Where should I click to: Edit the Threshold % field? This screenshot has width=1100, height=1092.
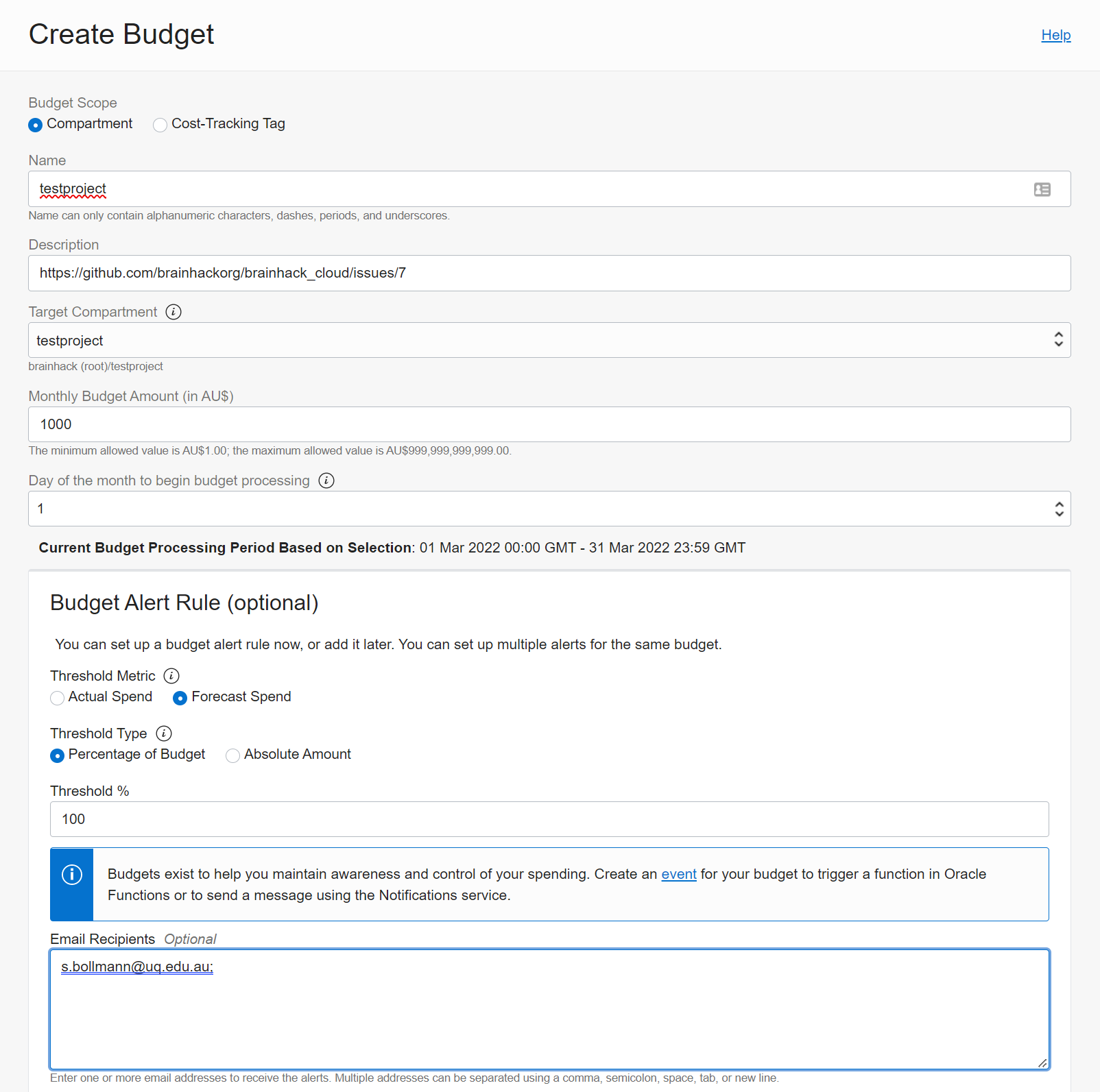[549, 819]
